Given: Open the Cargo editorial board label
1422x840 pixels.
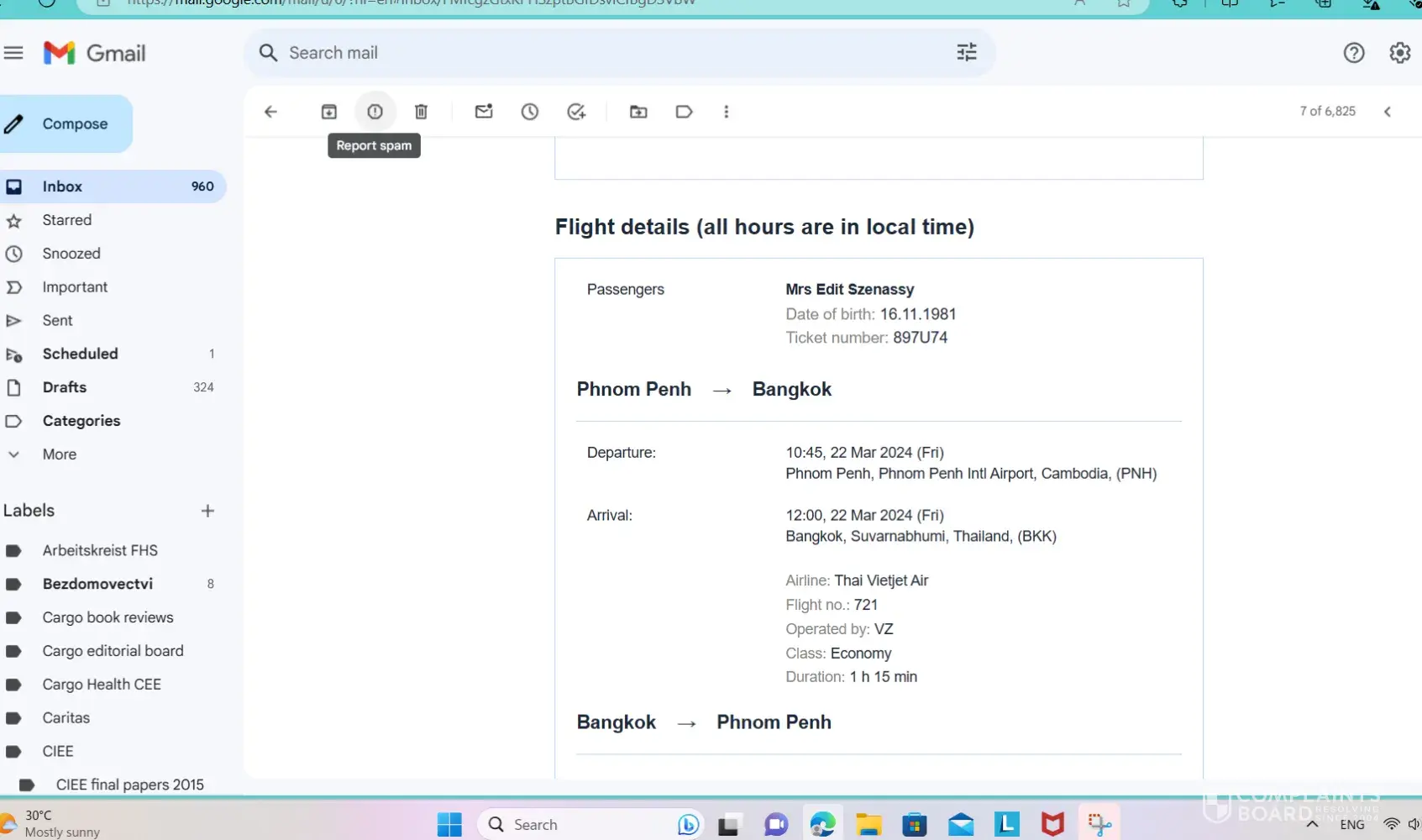Looking at the screenshot, I should pyautogui.click(x=112, y=651).
